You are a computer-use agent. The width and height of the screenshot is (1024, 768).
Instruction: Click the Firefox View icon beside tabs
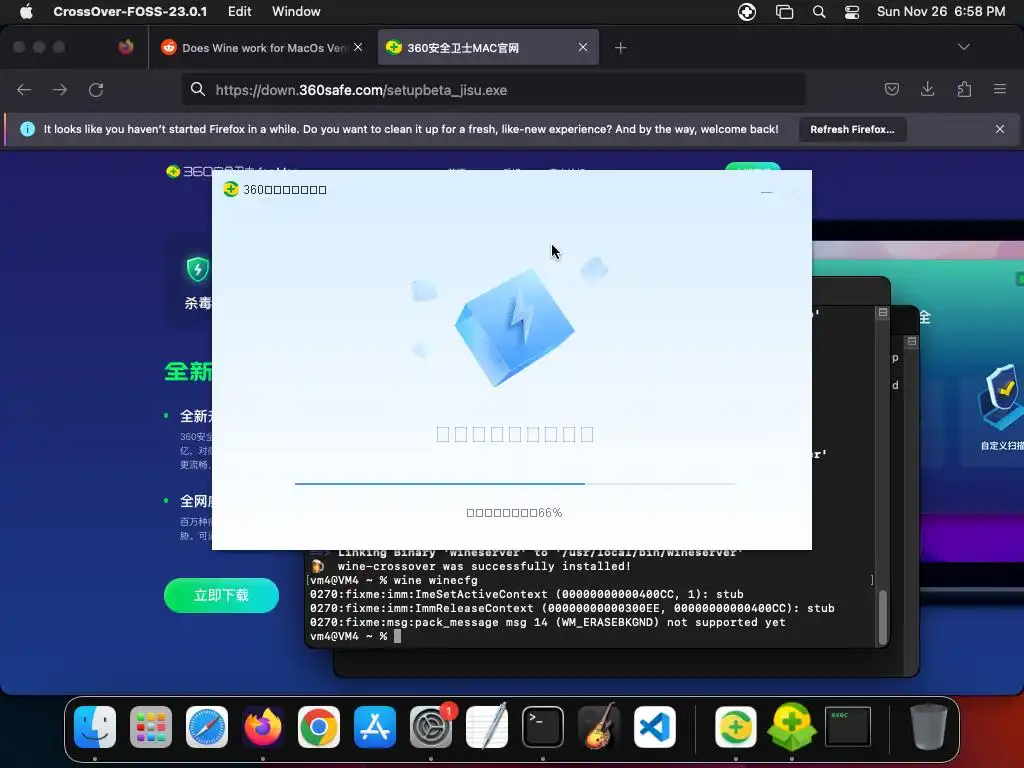[x=126, y=47]
